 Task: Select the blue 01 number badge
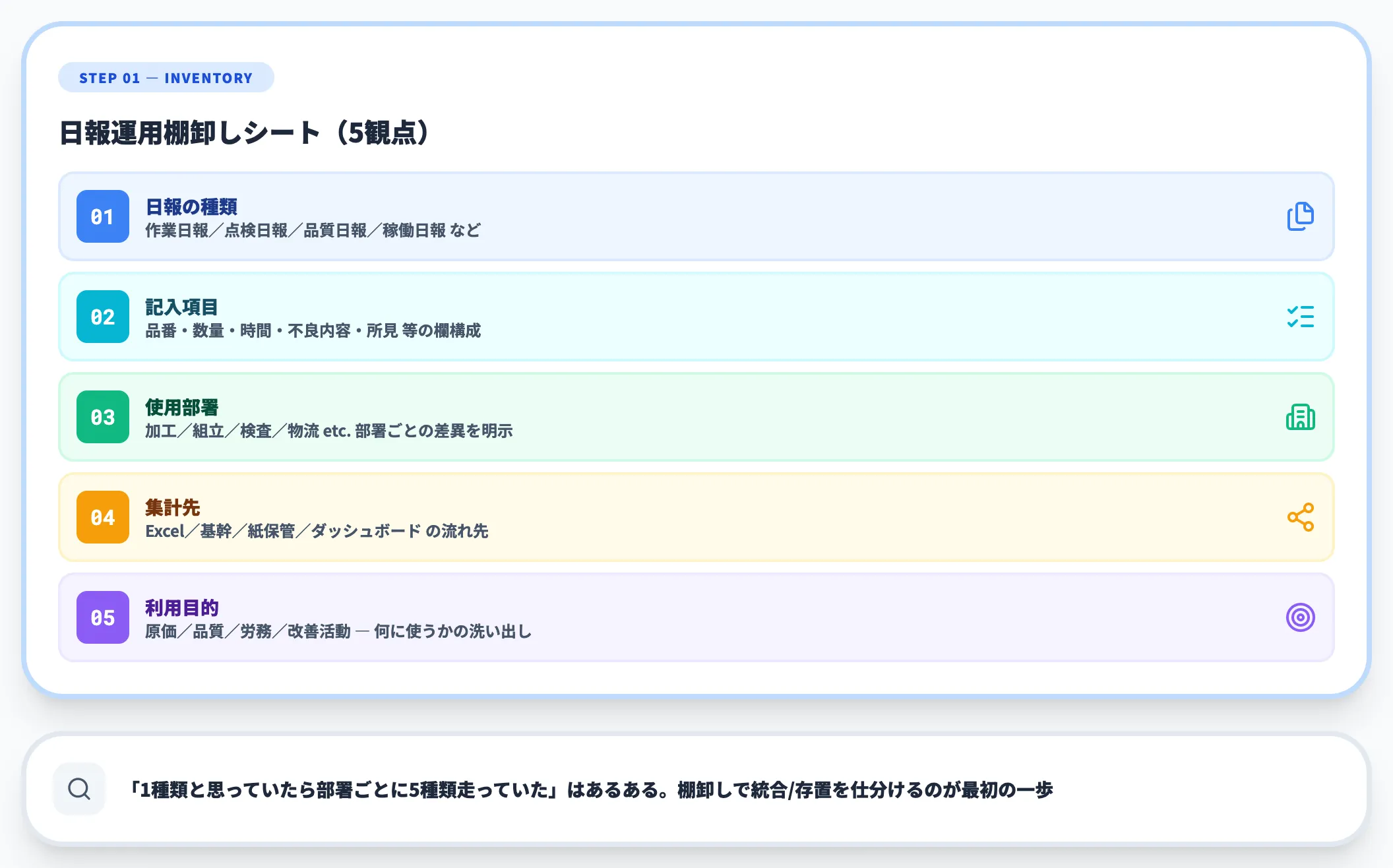coord(102,216)
